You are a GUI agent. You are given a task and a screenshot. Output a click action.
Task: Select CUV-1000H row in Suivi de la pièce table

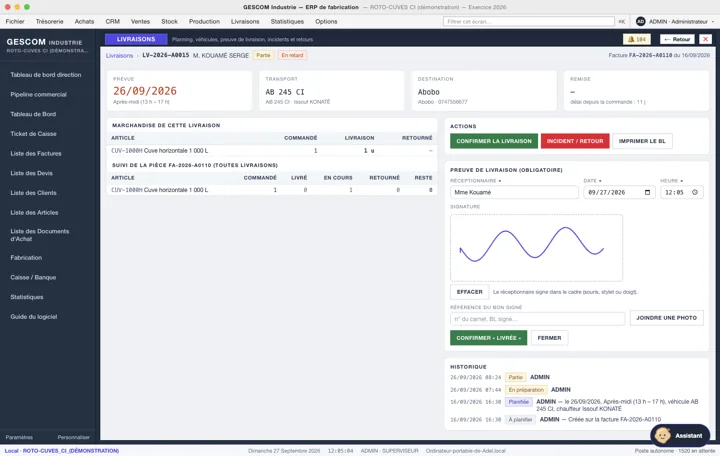point(272,190)
